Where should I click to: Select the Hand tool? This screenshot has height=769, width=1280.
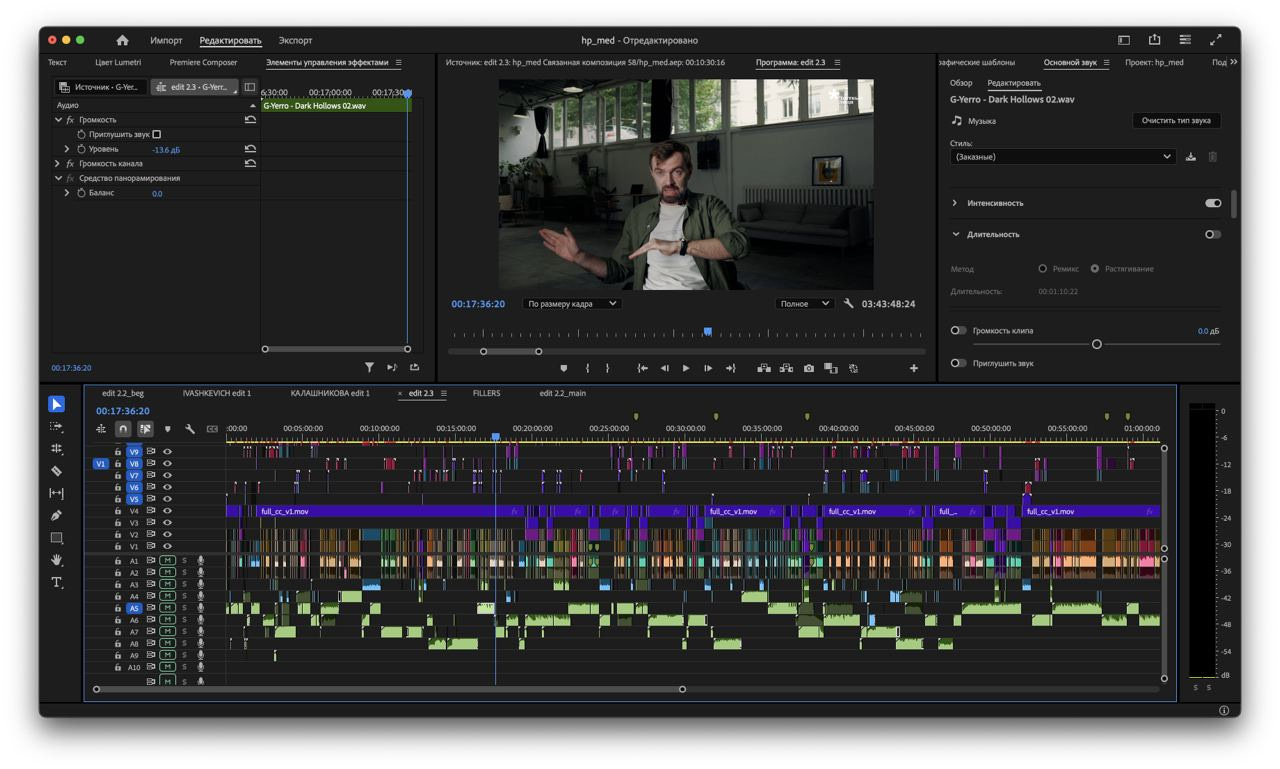pos(56,560)
